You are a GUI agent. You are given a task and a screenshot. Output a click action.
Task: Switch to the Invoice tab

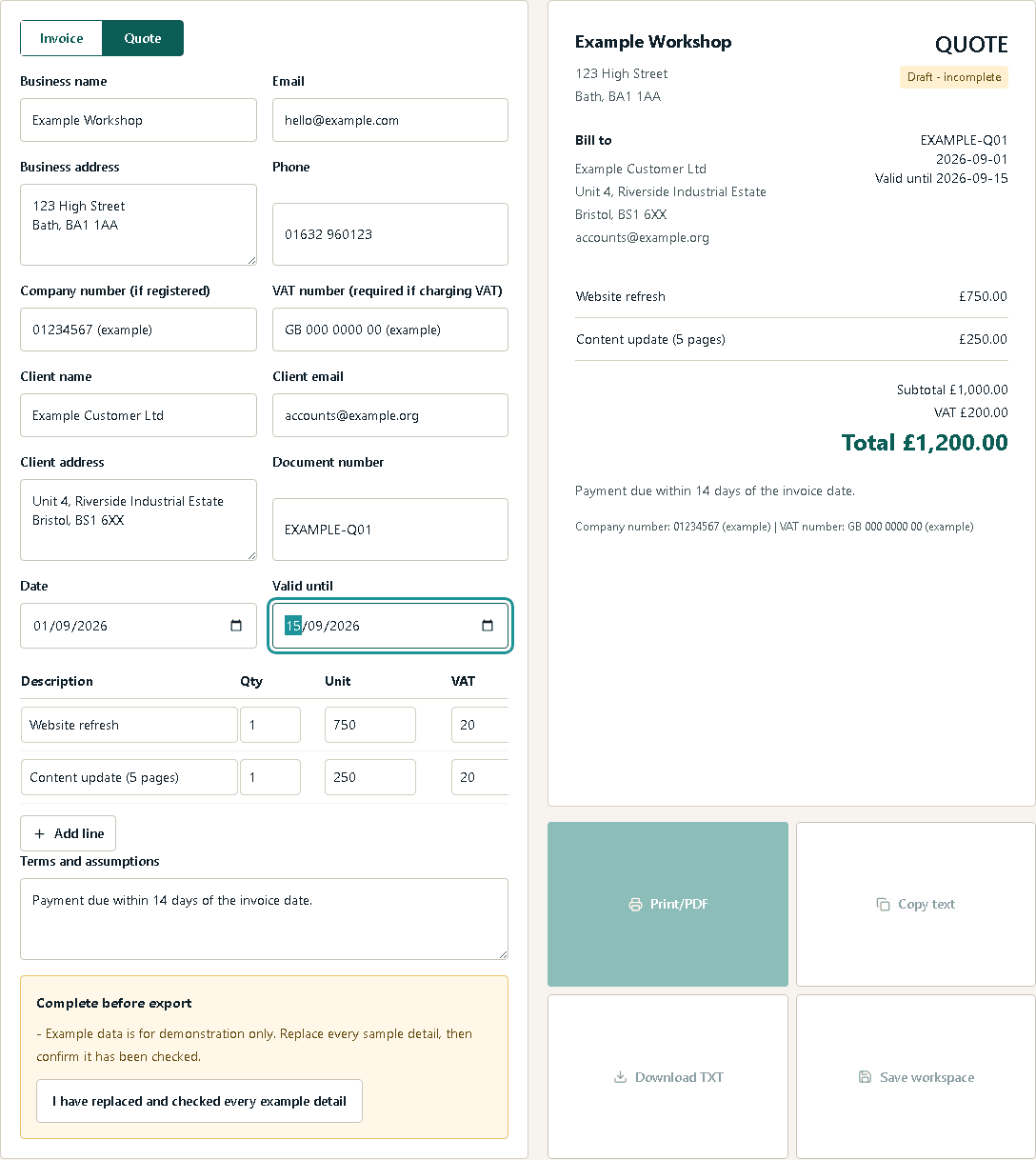pyautogui.click(x=62, y=38)
